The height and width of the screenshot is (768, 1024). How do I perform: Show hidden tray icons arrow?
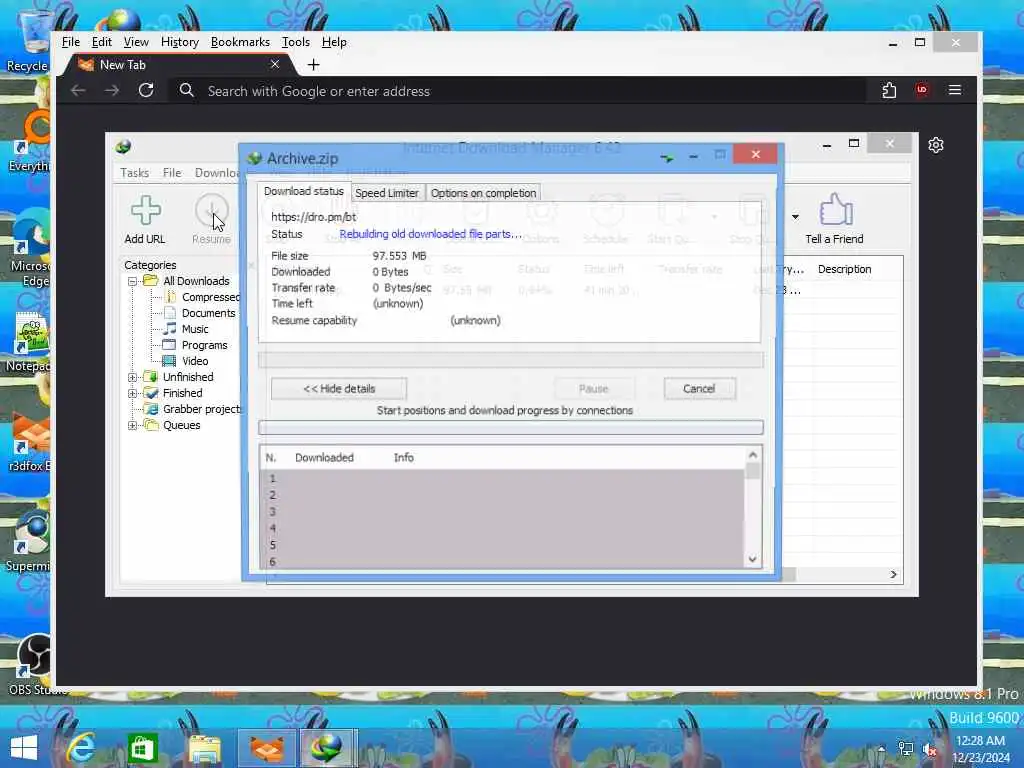pyautogui.click(x=882, y=748)
